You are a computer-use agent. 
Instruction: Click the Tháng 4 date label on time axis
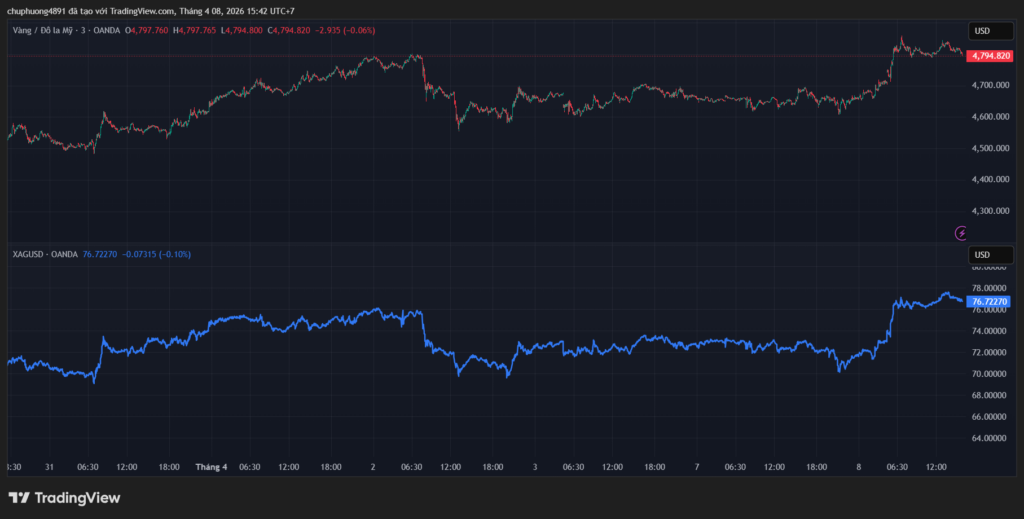(211, 466)
